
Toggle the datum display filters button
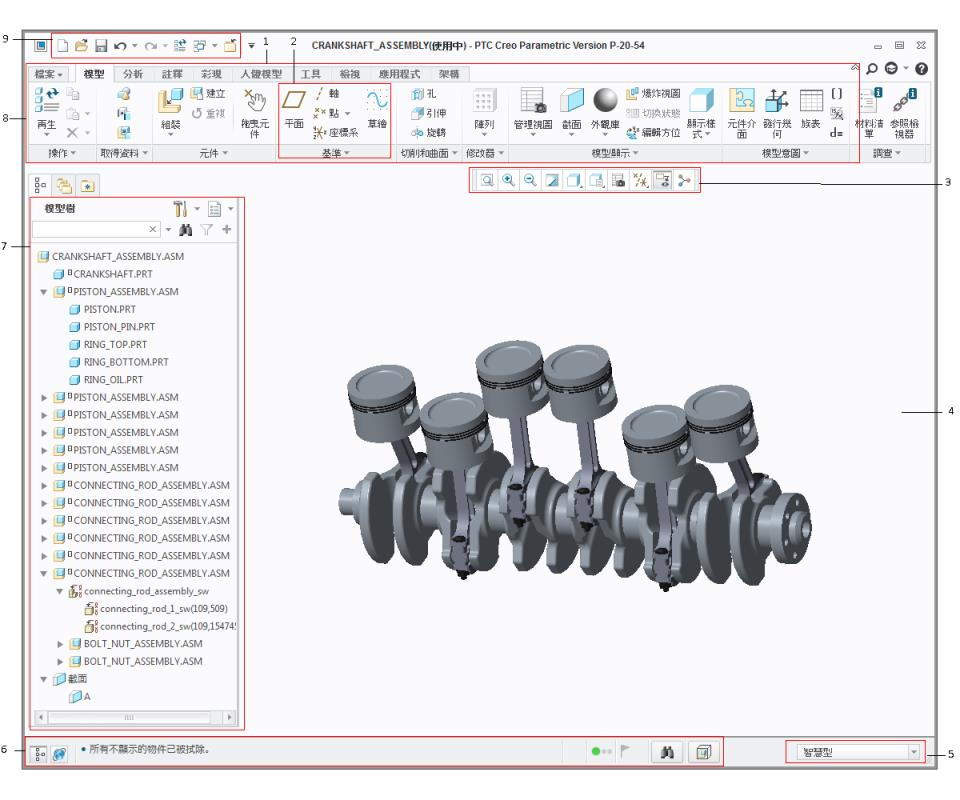click(640, 180)
